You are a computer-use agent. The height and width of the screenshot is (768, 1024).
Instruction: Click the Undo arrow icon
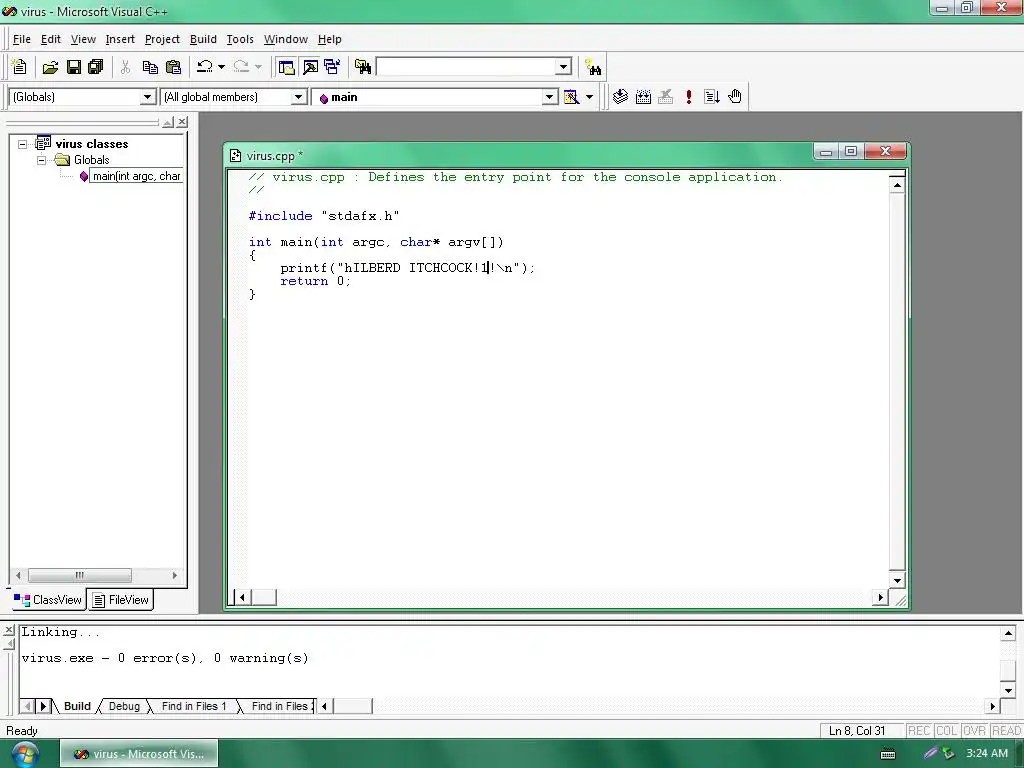click(205, 67)
